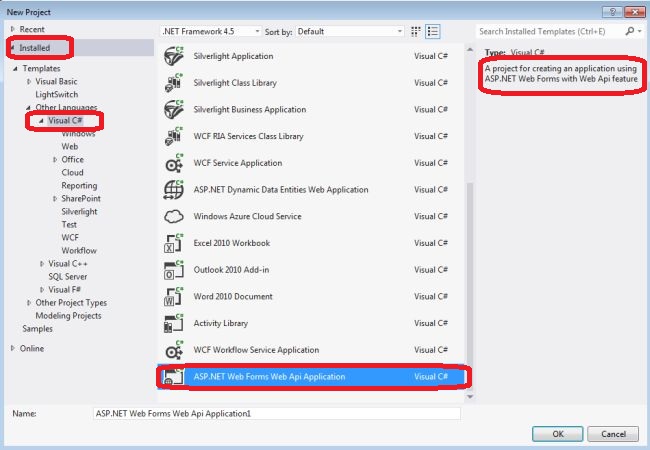Screen dimensions: 650x450
Task: Select the Test category
Action: tap(69, 225)
